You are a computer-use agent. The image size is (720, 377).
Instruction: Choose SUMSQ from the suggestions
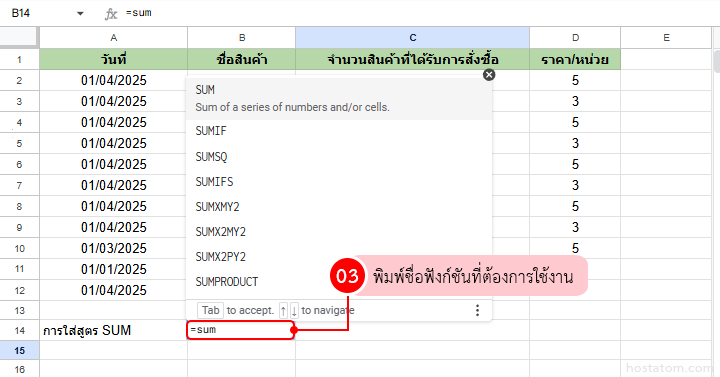339,157
